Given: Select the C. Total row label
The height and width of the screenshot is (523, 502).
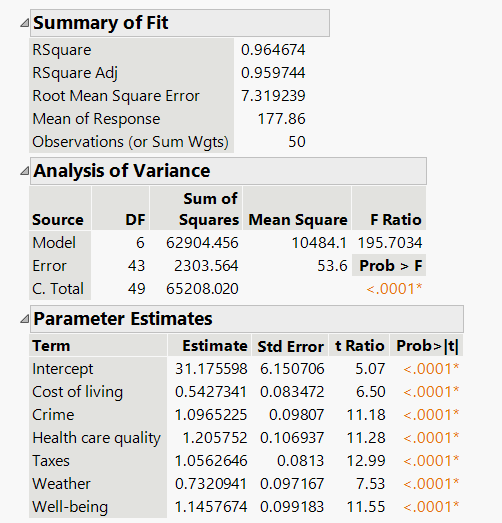Looking at the screenshot, I should coord(58,289).
